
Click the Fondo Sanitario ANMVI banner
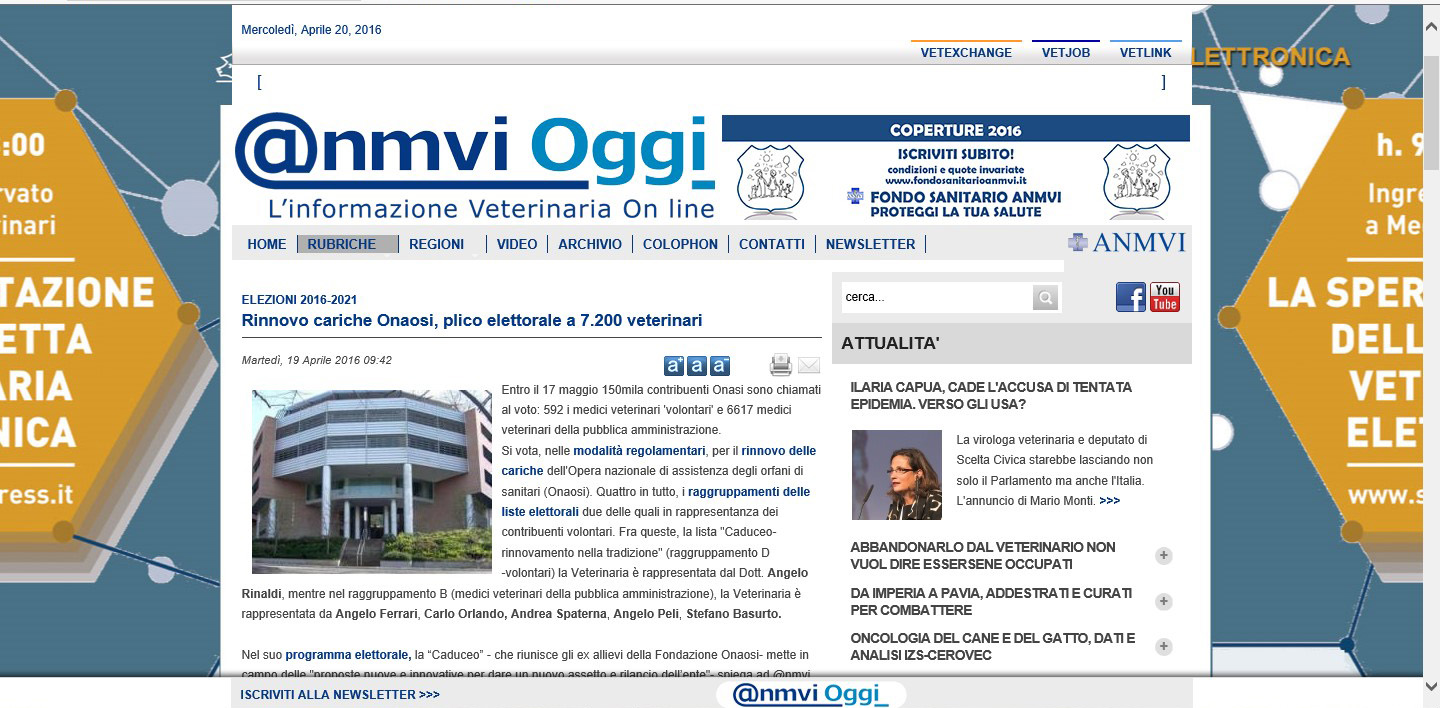[956, 167]
